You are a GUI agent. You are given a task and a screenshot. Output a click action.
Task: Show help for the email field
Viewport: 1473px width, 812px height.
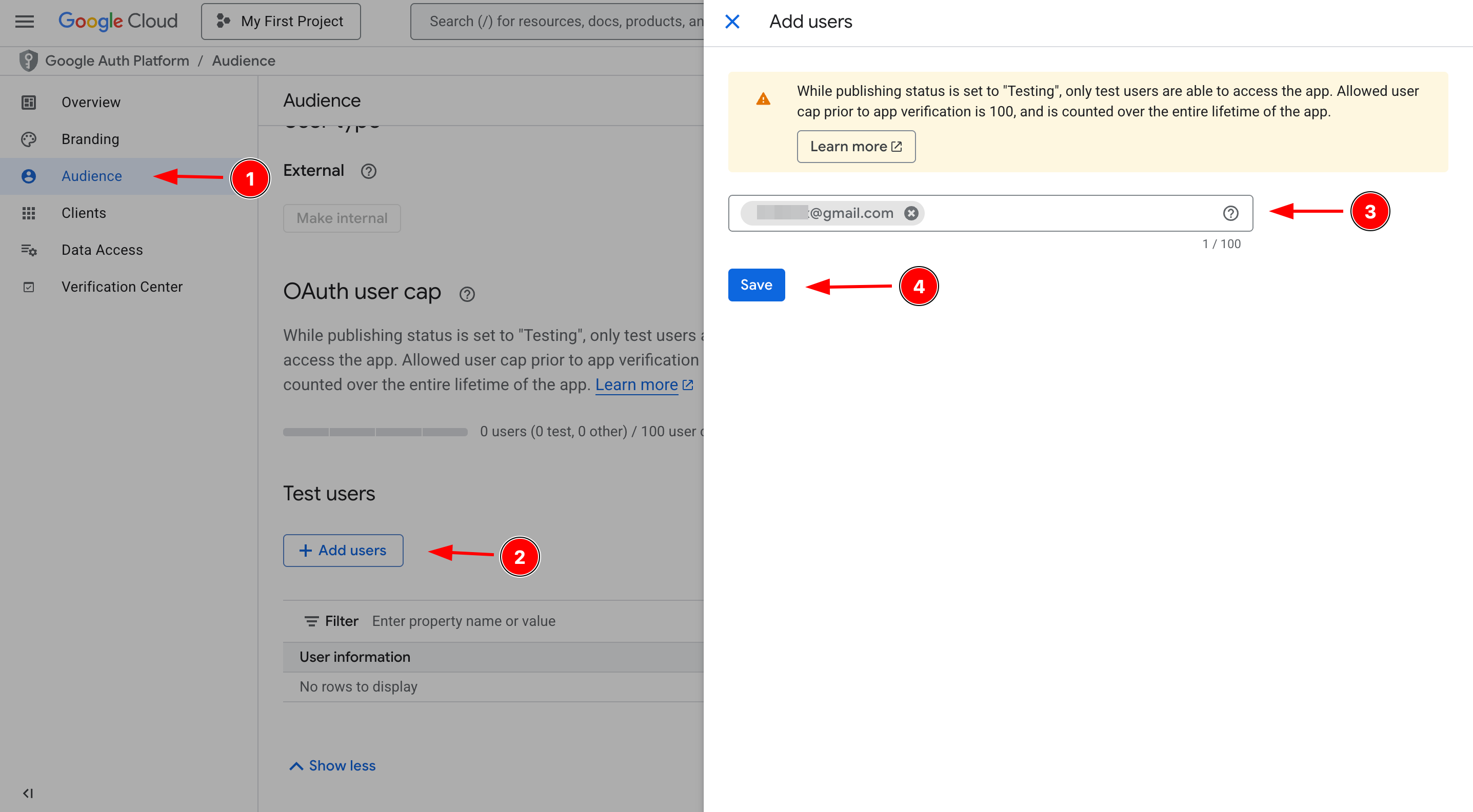(x=1230, y=213)
